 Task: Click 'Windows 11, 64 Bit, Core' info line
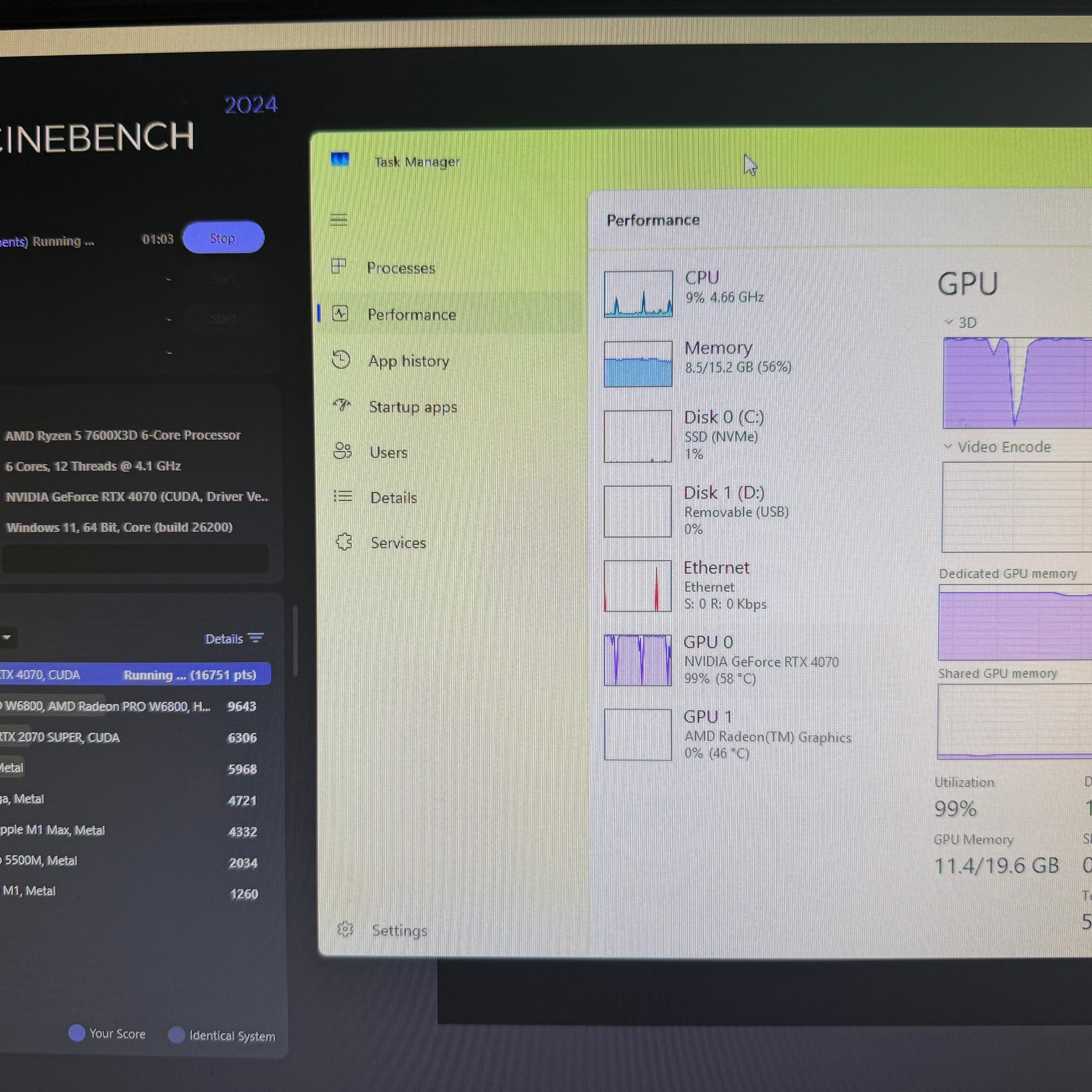coord(119,527)
